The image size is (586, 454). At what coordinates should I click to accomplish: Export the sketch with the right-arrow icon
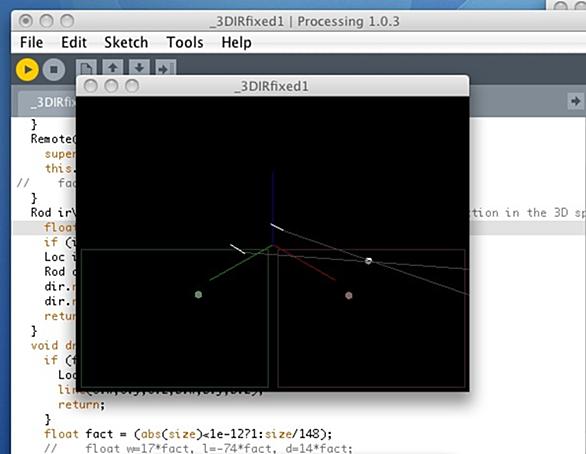pos(165,68)
